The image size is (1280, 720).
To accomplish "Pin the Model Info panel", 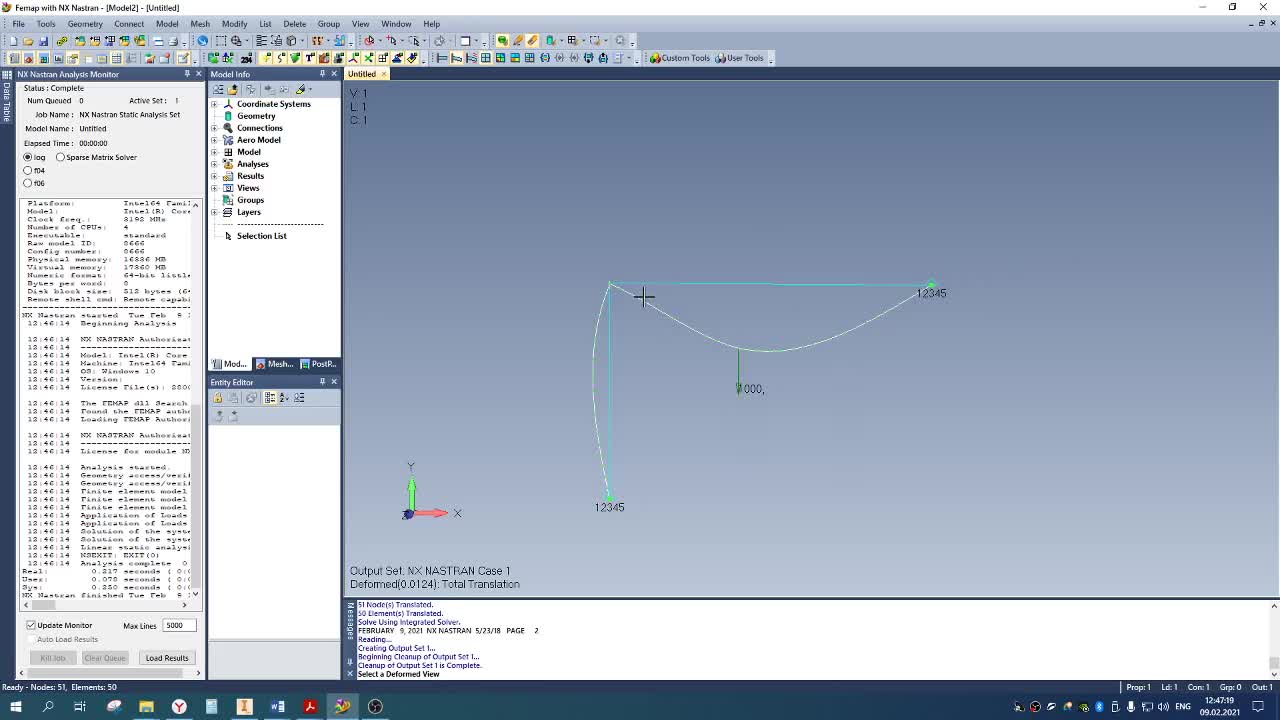I will 322,74.
